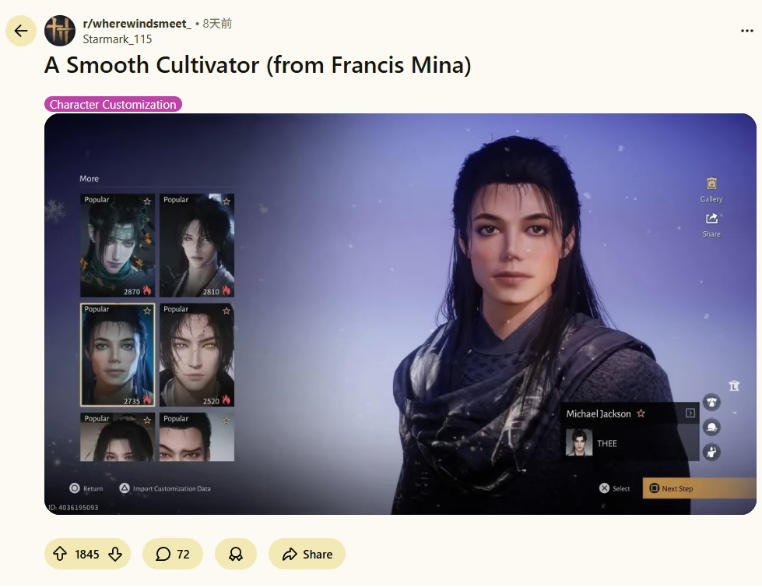The height and width of the screenshot is (587, 762).
Task: Click the back arrow button
Action: 21,31
